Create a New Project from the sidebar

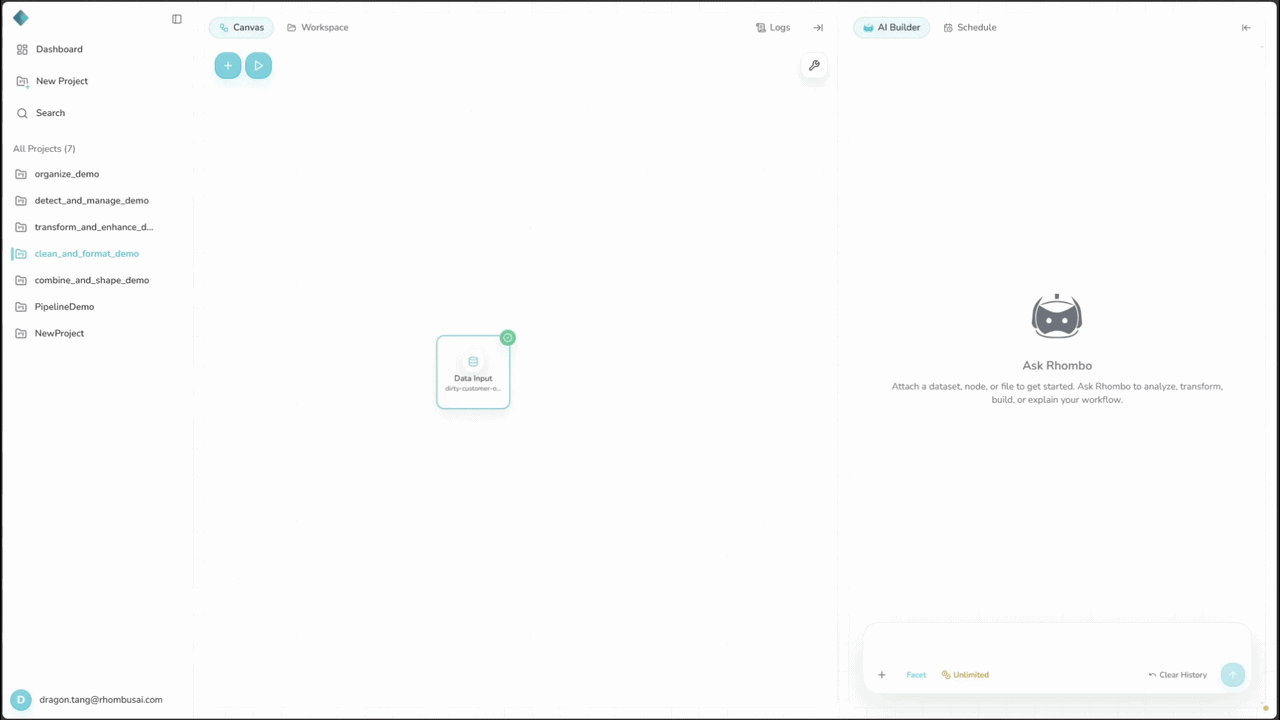tap(62, 81)
